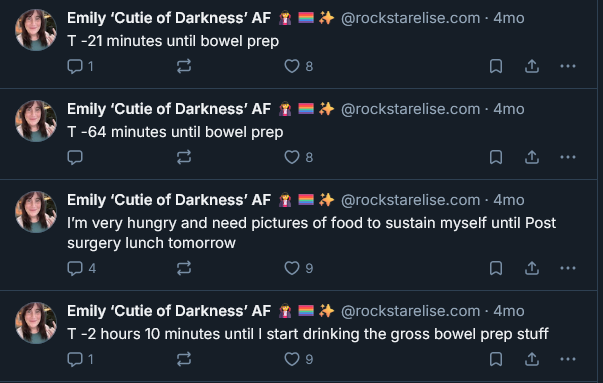Like the 'I'm very hungry' post
Screen dimensions: 603x383
point(298,268)
